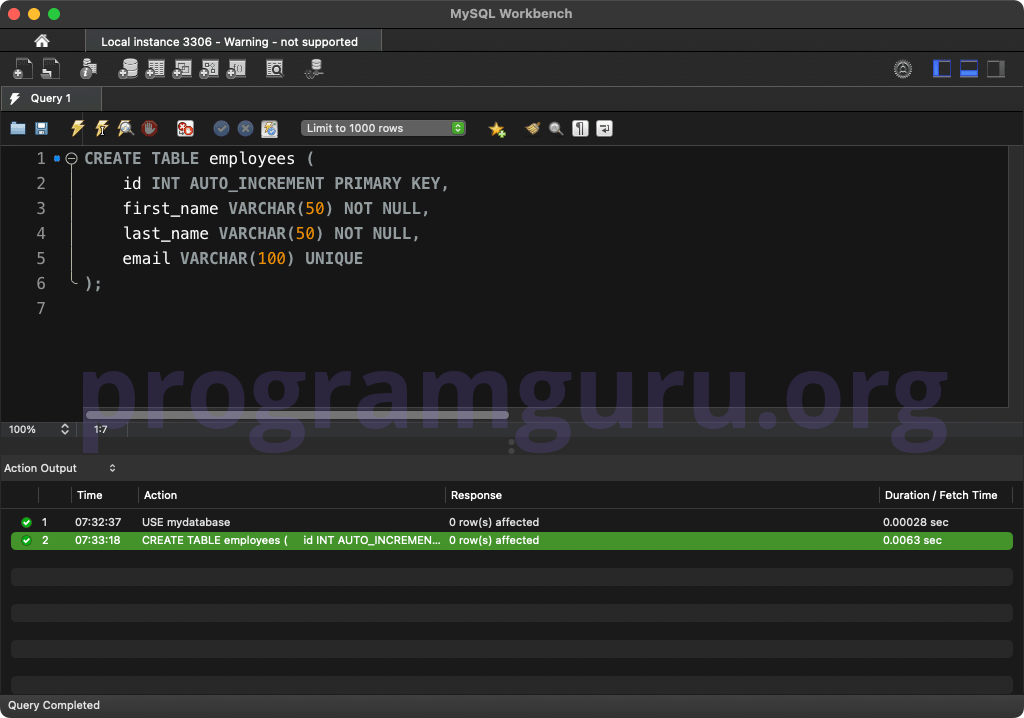This screenshot has height=718, width=1024.
Task: Click the 1:7 cursor position indicator
Action: pos(100,429)
